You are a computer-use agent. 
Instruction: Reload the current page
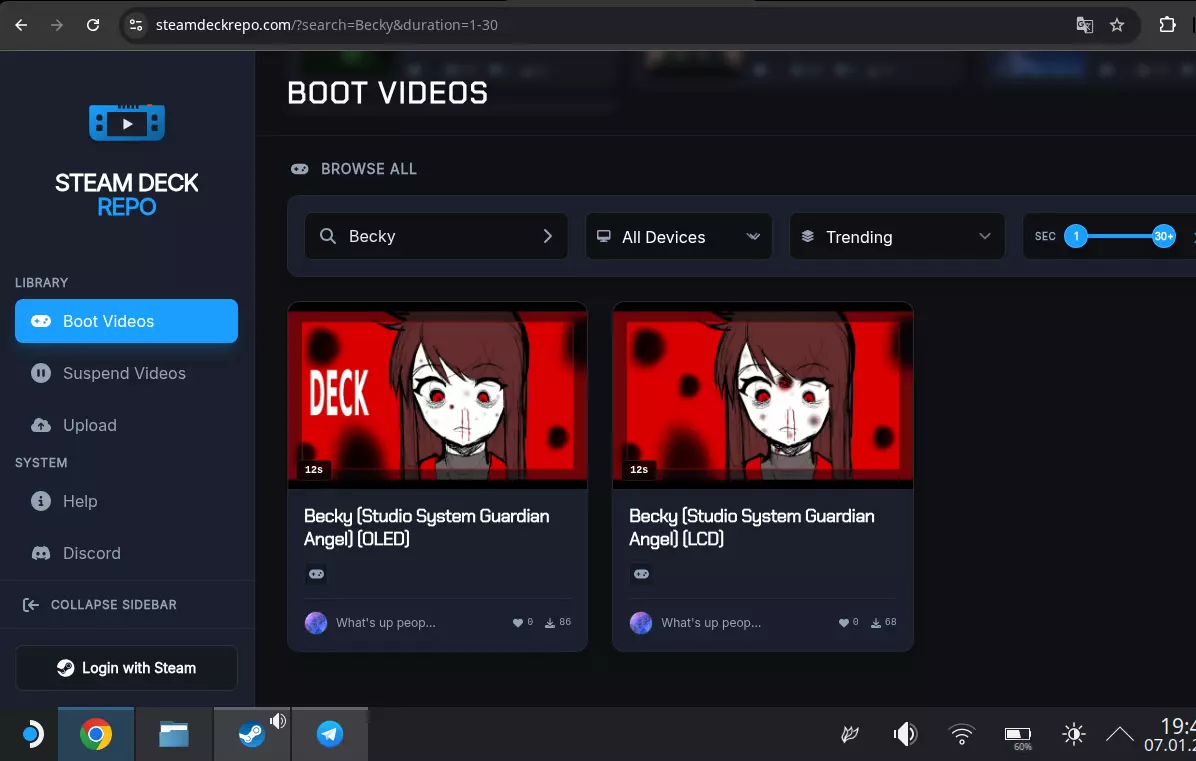[93, 25]
